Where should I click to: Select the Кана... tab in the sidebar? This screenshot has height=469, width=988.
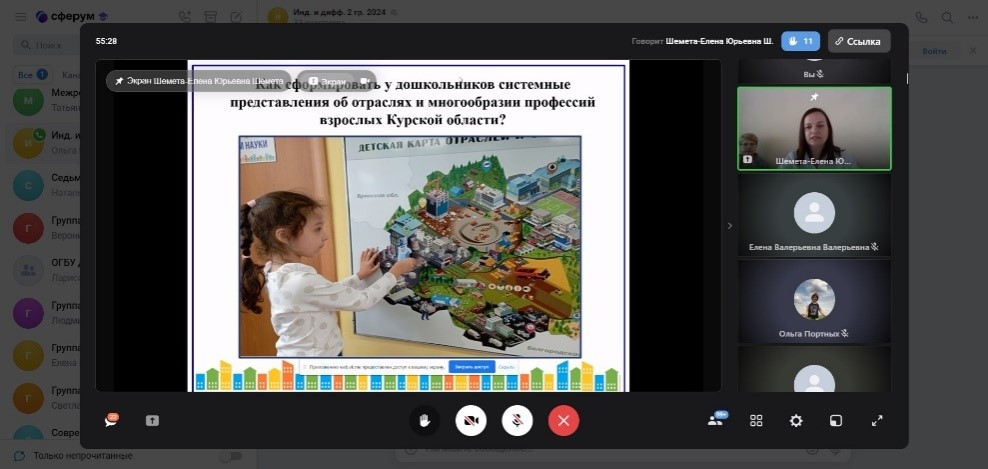(71, 74)
